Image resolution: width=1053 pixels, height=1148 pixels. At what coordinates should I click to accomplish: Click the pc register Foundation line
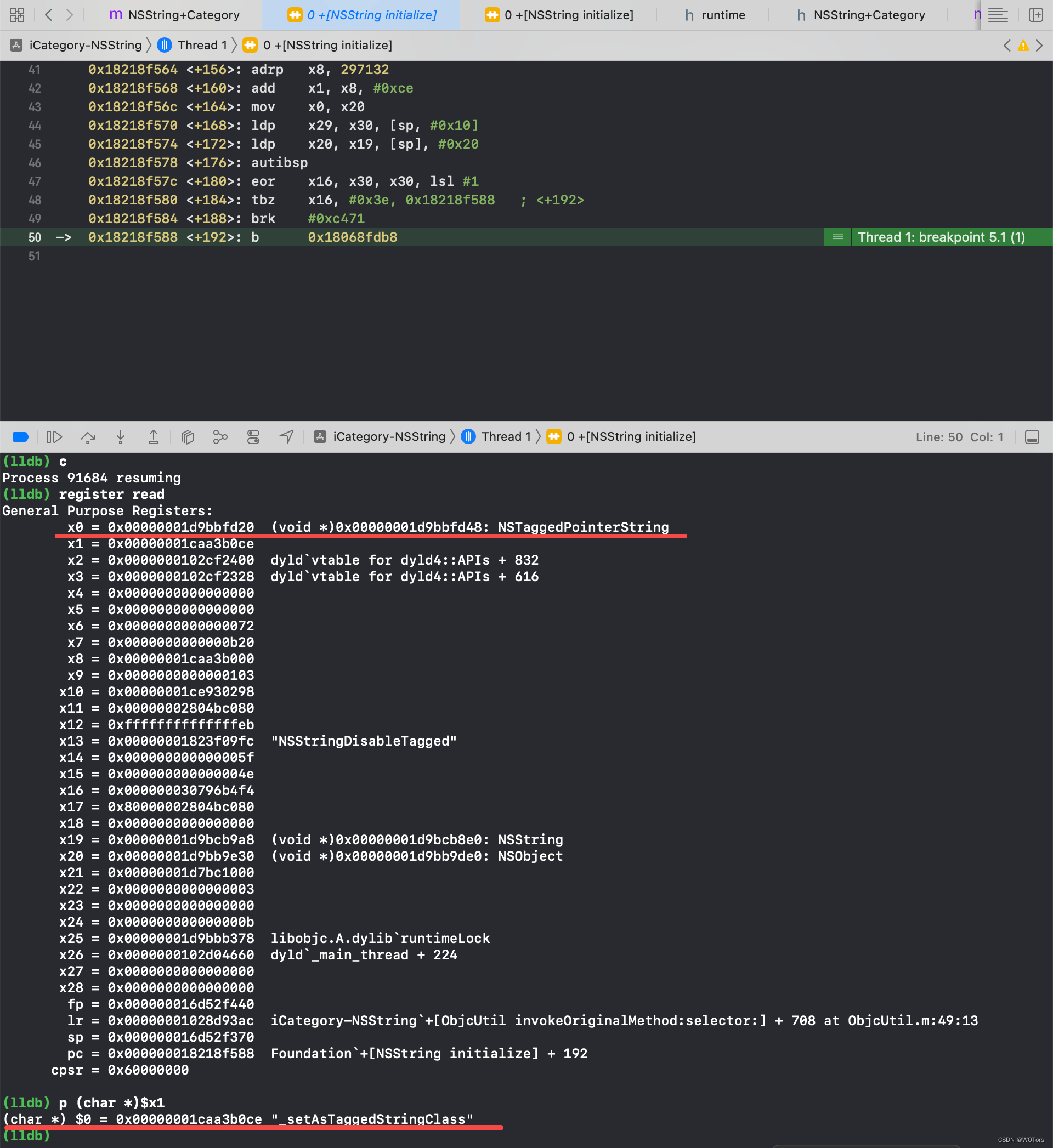click(x=327, y=1054)
